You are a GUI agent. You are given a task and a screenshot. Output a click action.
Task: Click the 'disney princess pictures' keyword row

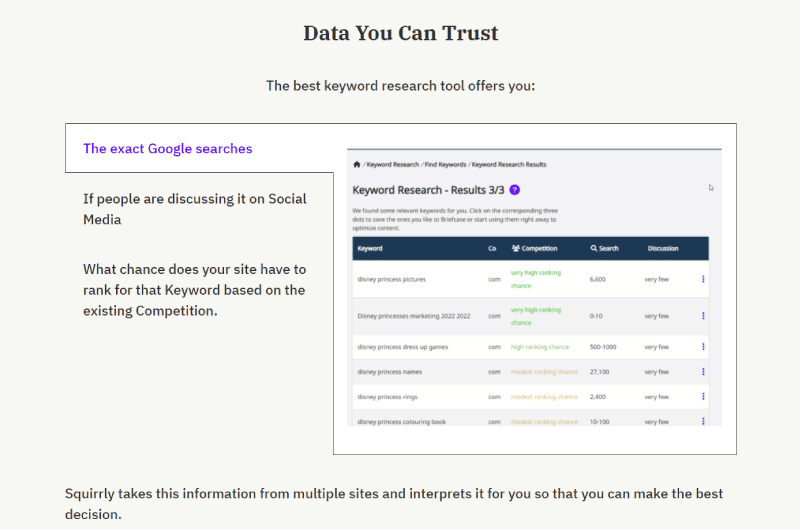(530, 279)
